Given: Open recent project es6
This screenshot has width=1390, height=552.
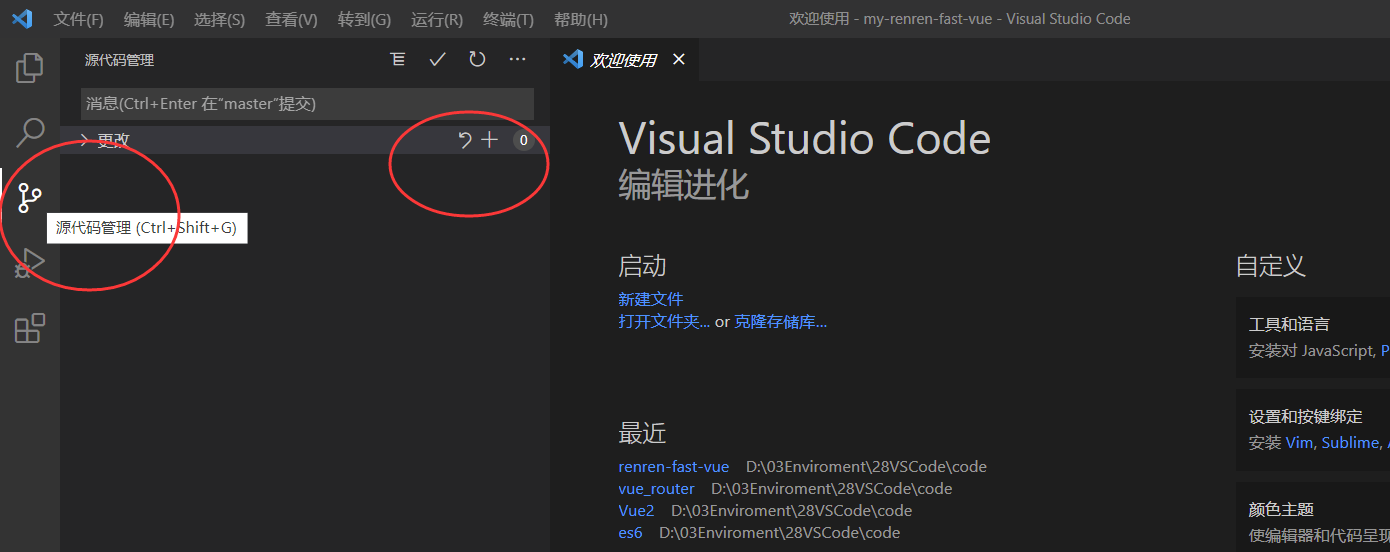Looking at the screenshot, I should click(x=631, y=533).
